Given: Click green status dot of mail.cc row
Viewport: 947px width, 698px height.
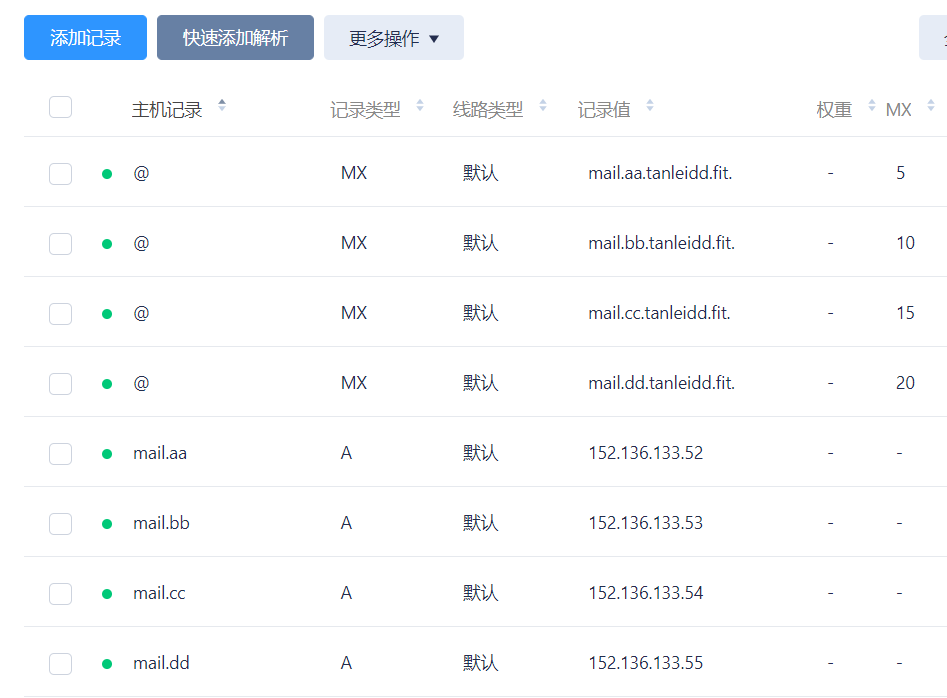Looking at the screenshot, I should pos(107,594).
